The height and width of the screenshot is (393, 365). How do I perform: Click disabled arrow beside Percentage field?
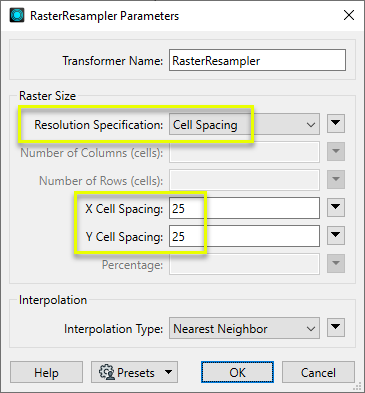pyautogui.click(x=336, y=263)
